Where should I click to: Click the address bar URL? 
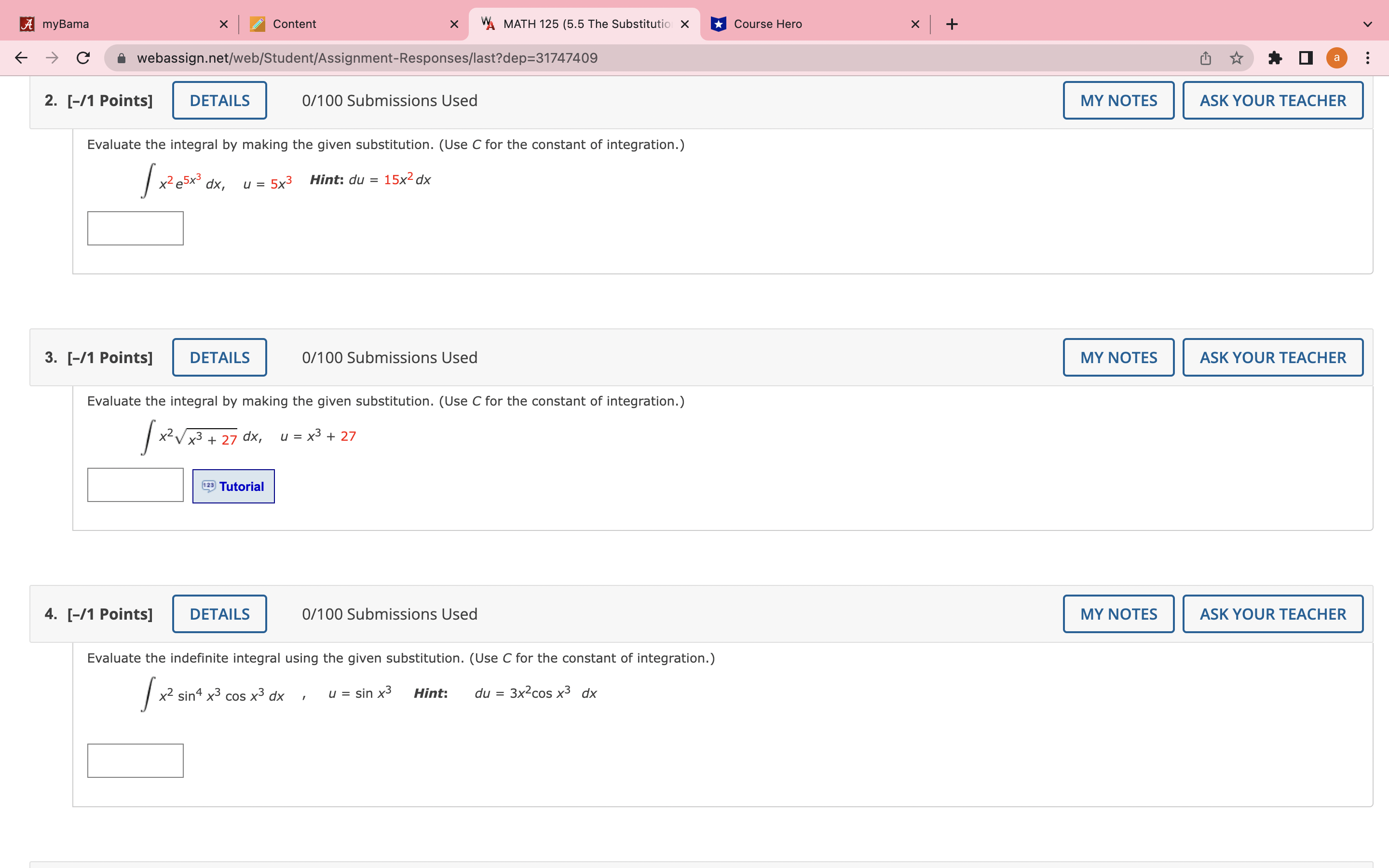click(x=368, y=58)
